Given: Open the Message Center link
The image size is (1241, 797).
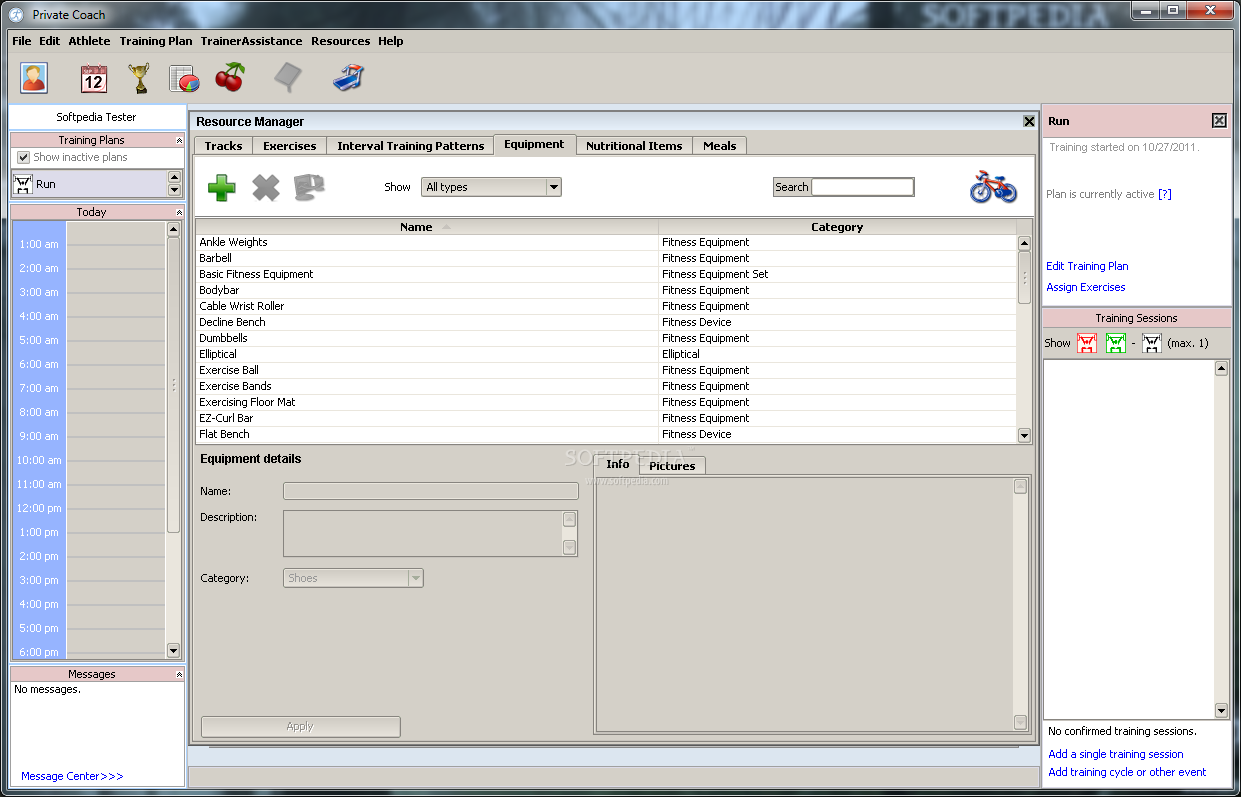Looking at the screenshot, I should click(x=72, y=776).
